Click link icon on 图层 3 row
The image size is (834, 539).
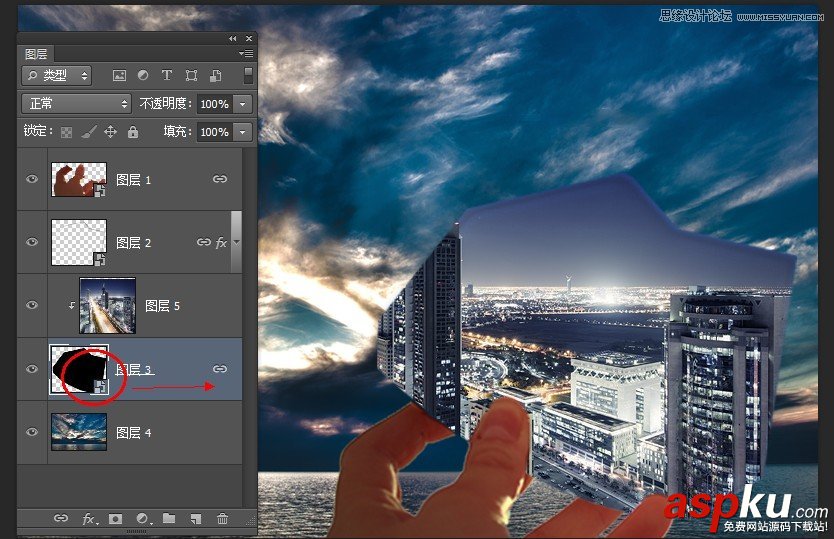(220, 369)
